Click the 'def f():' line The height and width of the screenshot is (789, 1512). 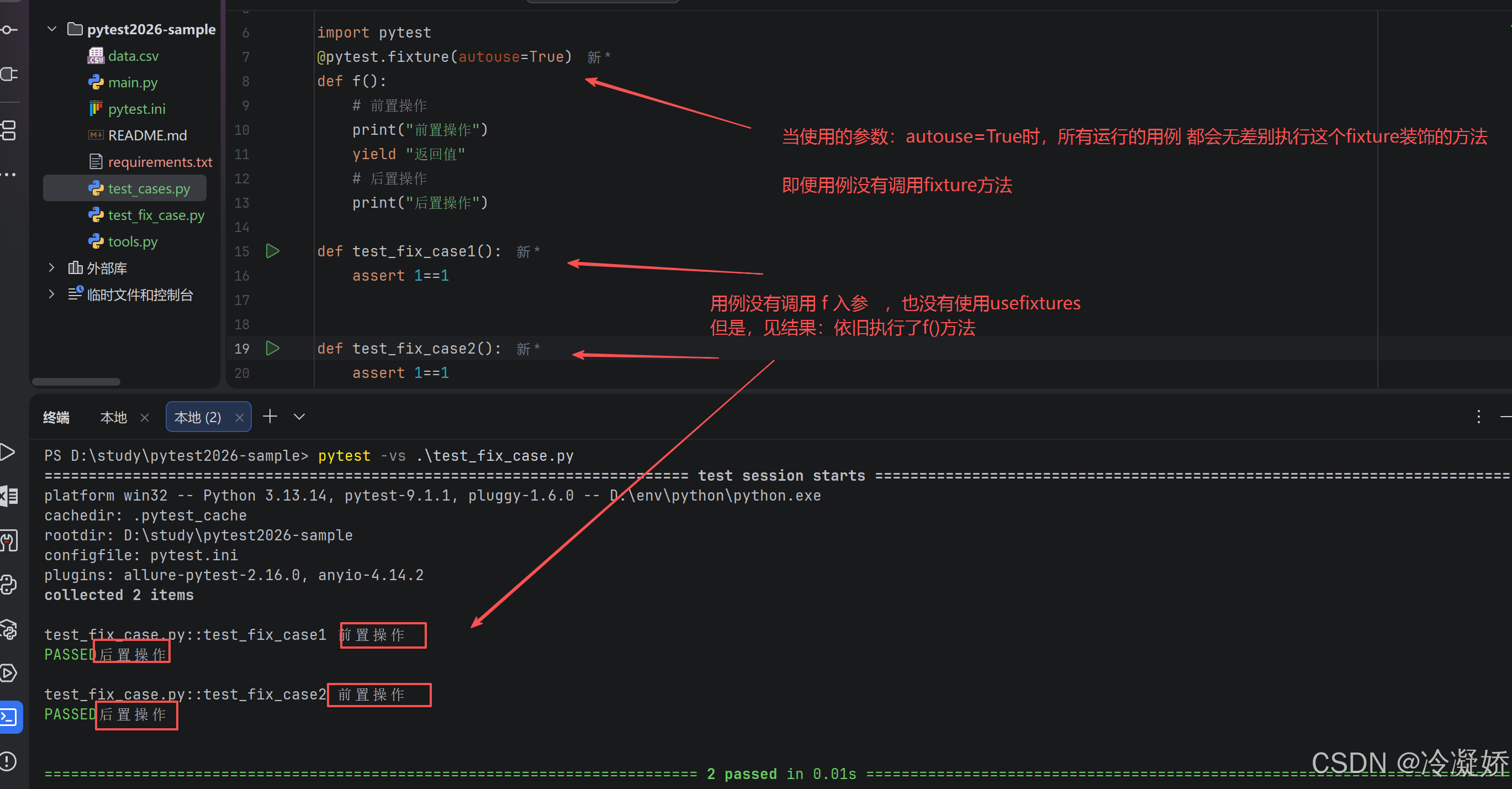pyautogui.click(x=352, y=81)
